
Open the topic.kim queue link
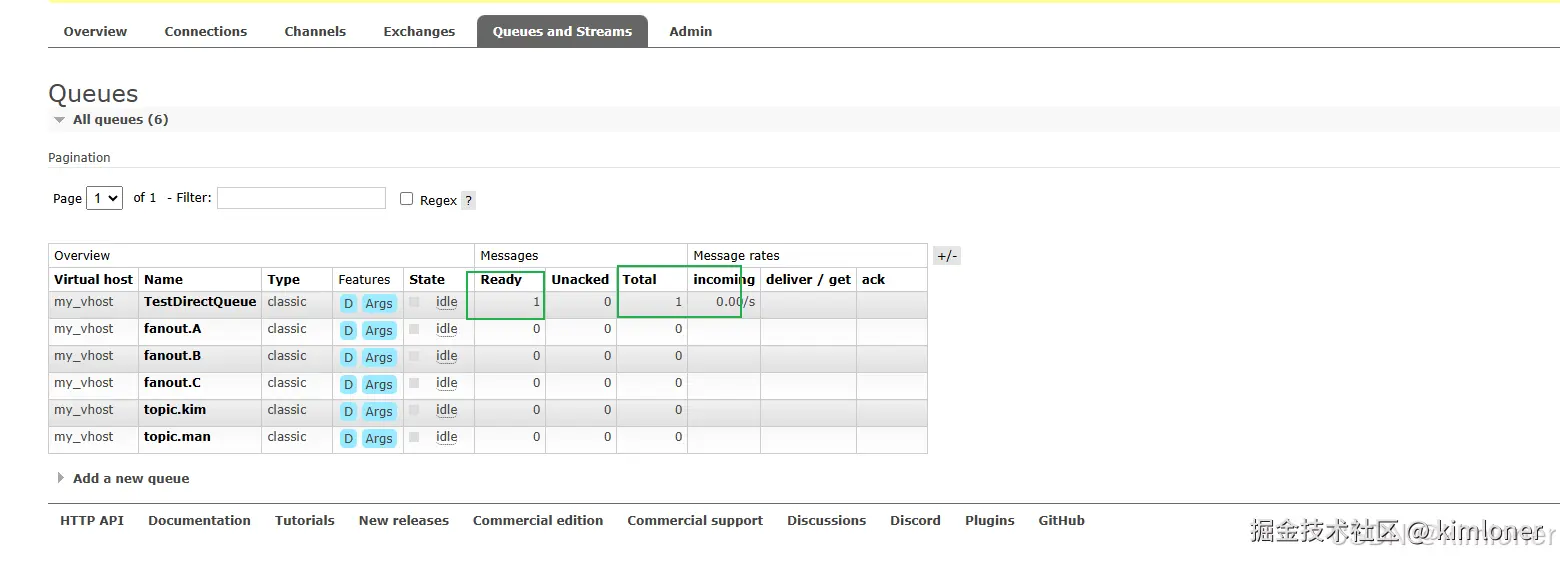point(175,409)
